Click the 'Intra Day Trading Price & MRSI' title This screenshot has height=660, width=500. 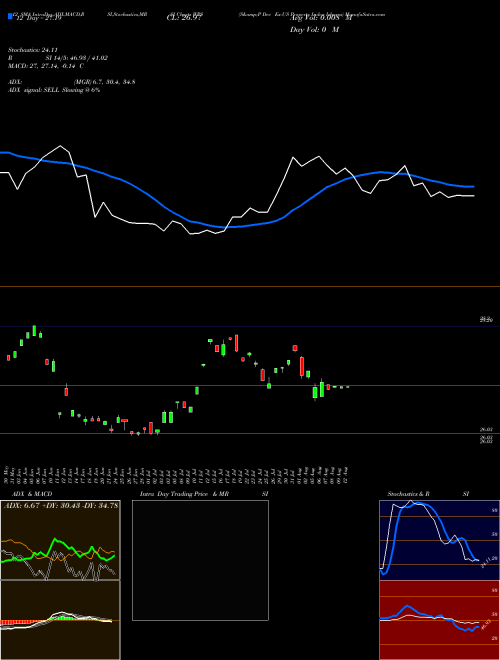(204, 494)
